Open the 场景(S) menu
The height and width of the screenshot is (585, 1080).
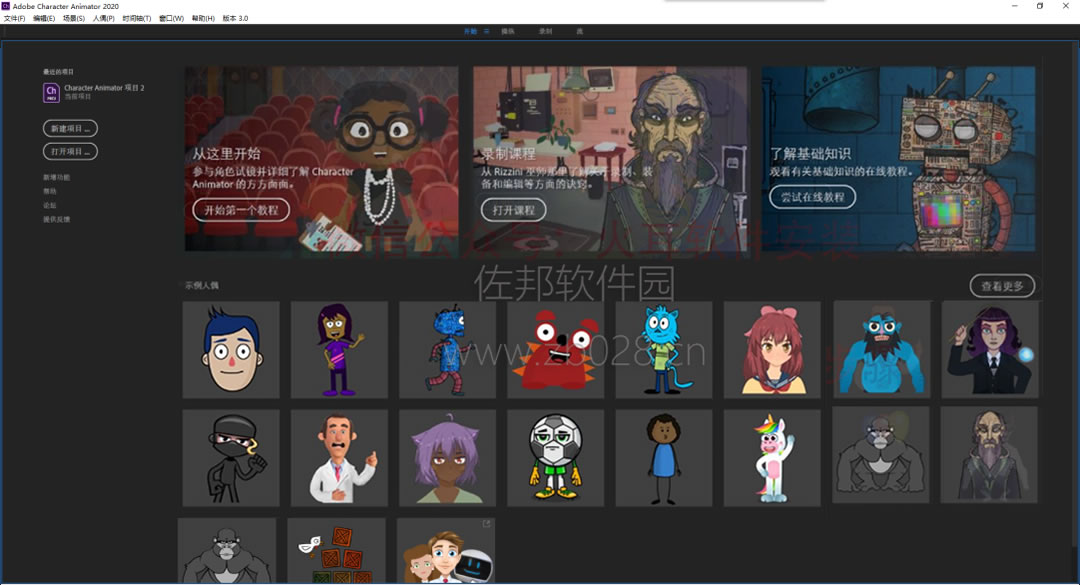tap(74, 19)
